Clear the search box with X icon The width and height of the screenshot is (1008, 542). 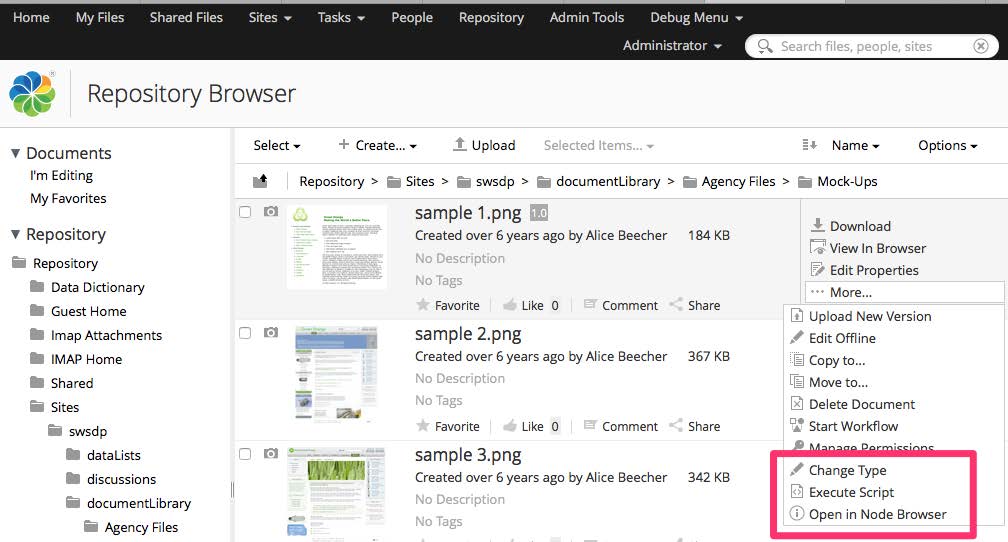click(x=981, y=46)
